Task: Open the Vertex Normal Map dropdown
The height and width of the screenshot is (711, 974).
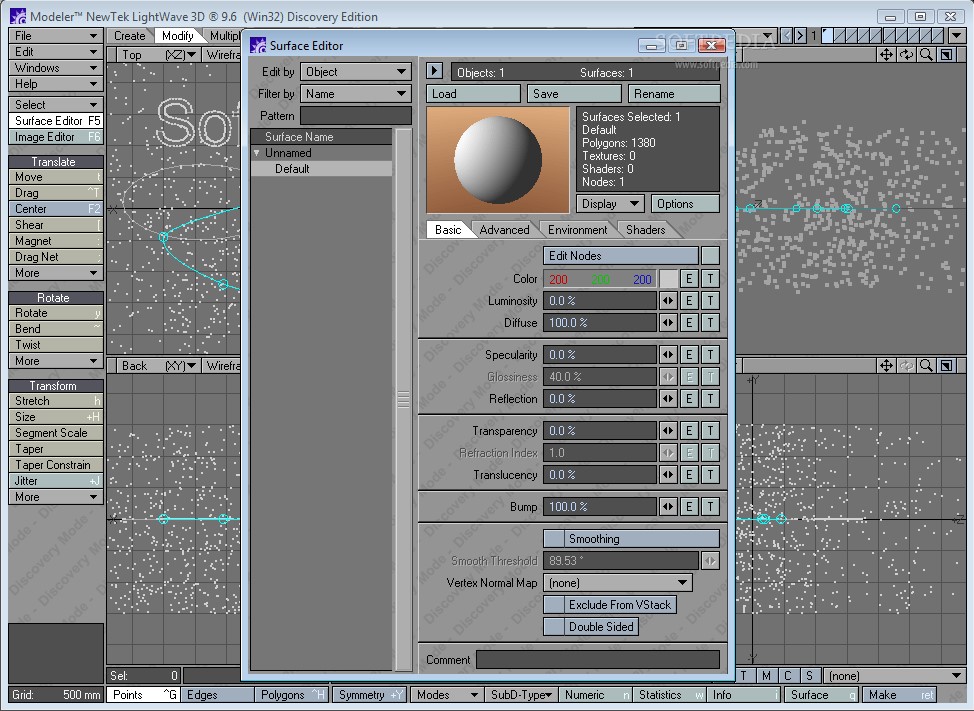Action: tap(617, 582)
